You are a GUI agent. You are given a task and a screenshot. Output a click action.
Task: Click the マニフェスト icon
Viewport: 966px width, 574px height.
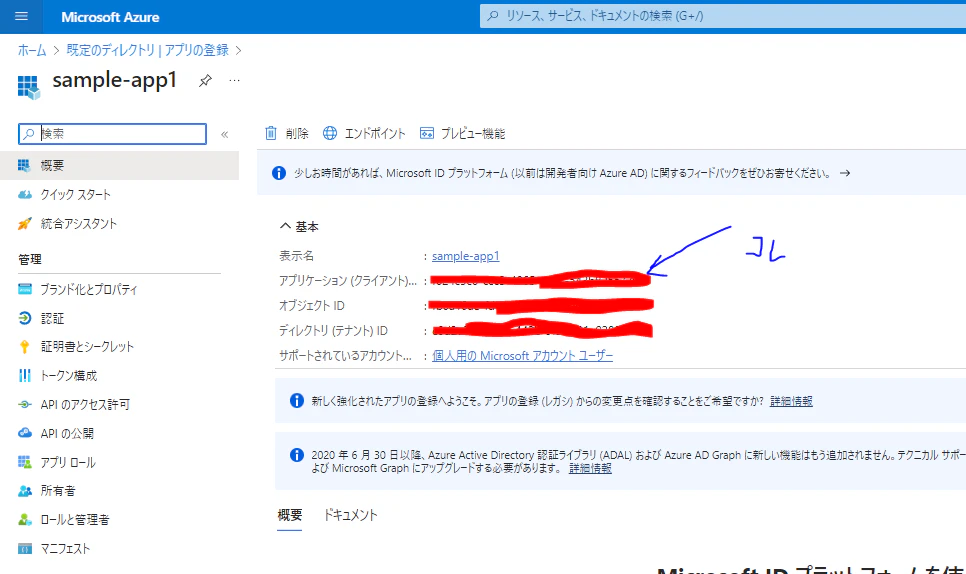[x=25, y=549]
